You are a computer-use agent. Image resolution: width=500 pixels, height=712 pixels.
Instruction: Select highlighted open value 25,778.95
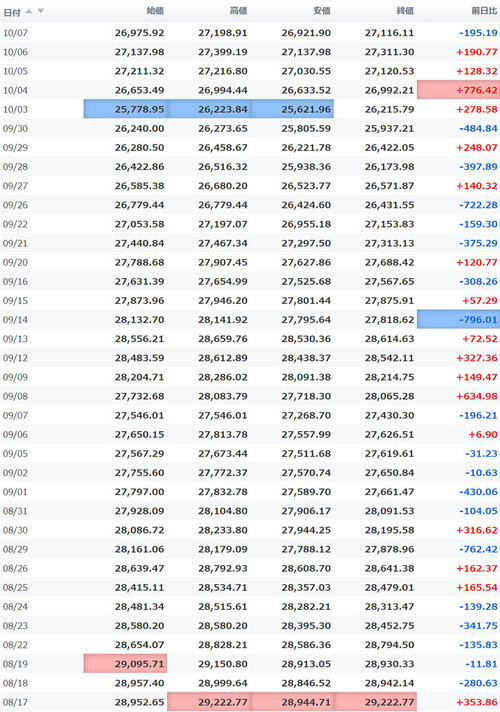[125, 109]
